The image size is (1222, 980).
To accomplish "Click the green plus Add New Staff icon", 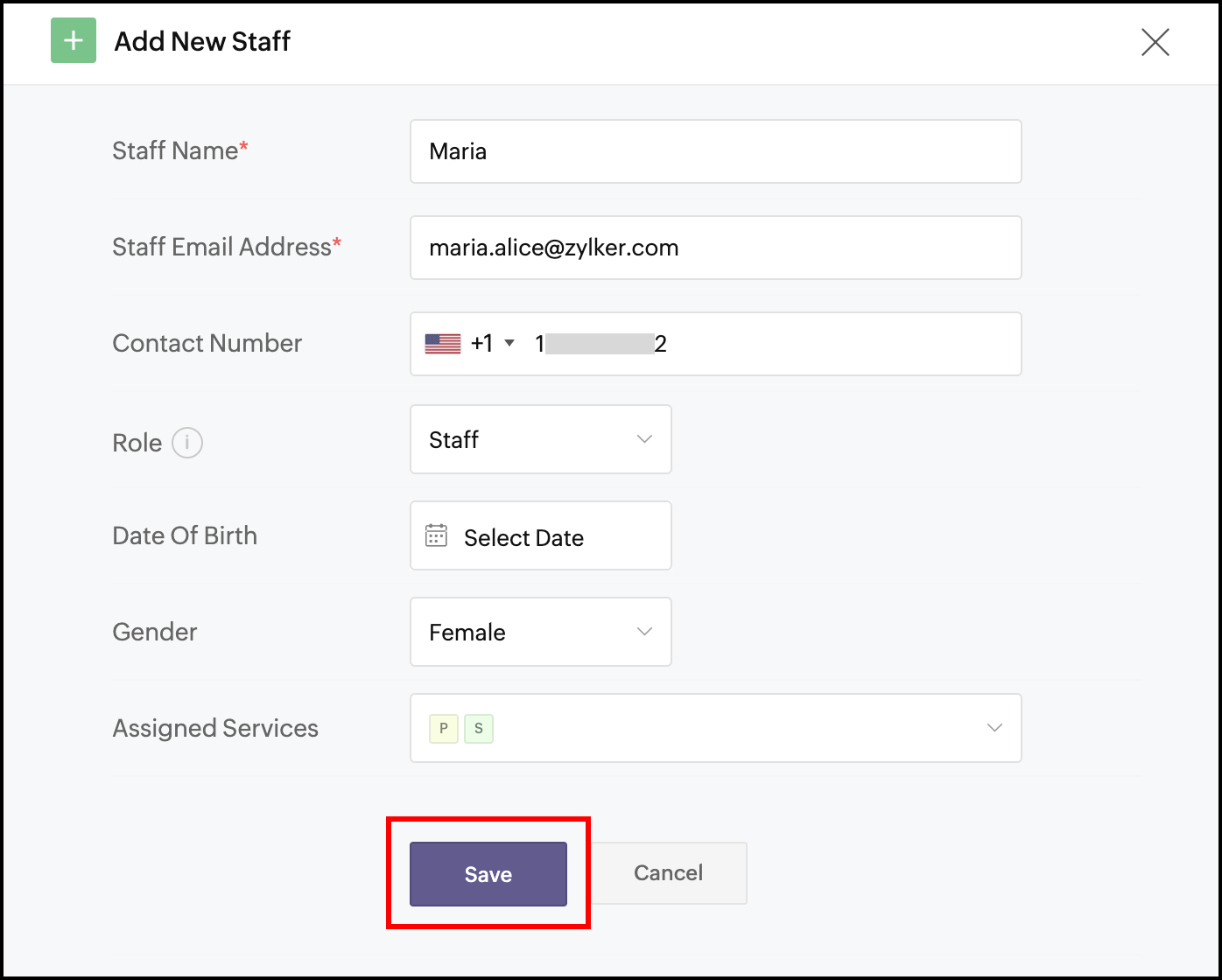I will (x=74, y=41).
